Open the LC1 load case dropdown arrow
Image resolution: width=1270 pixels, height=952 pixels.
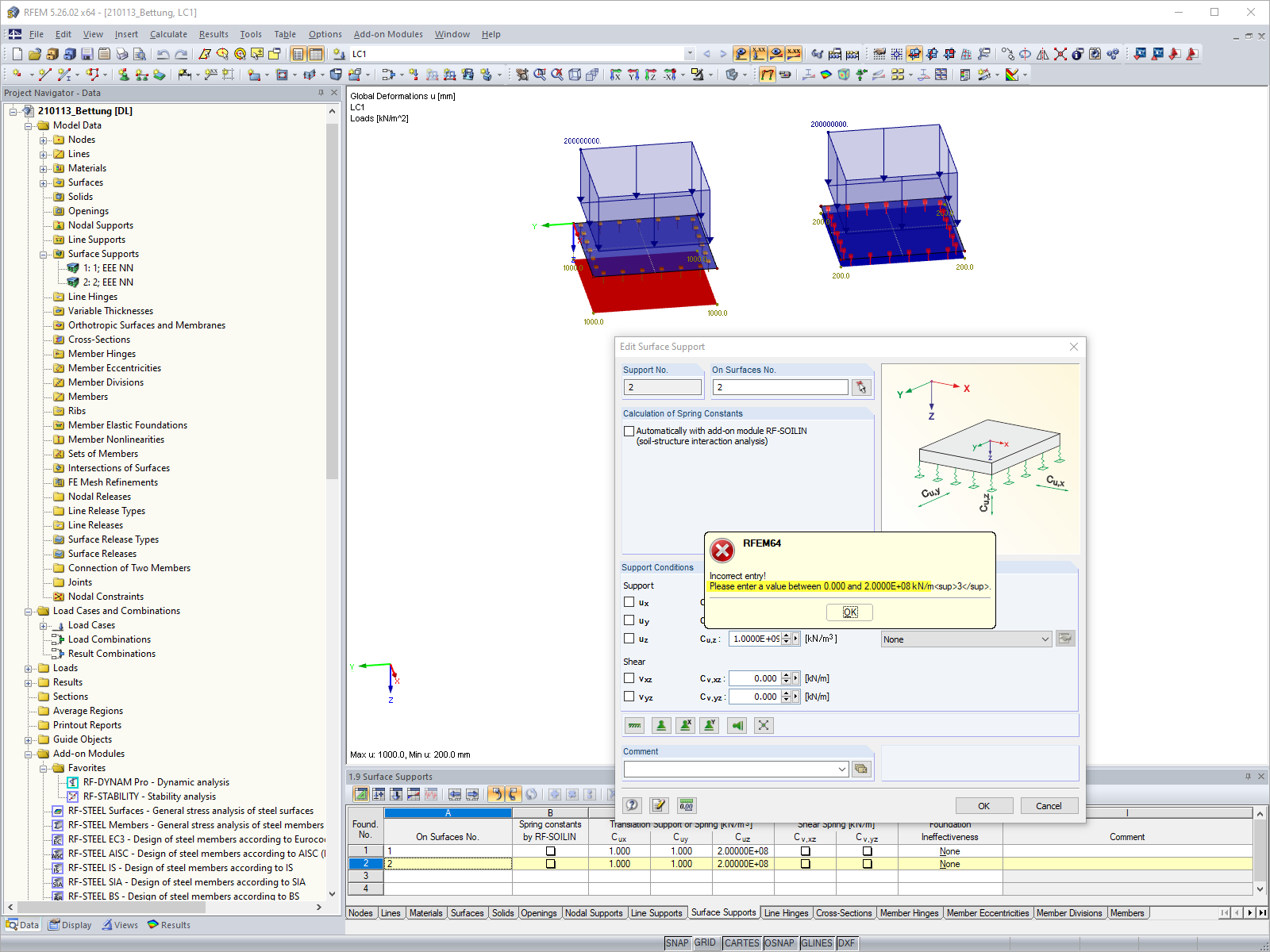[689, 54]
